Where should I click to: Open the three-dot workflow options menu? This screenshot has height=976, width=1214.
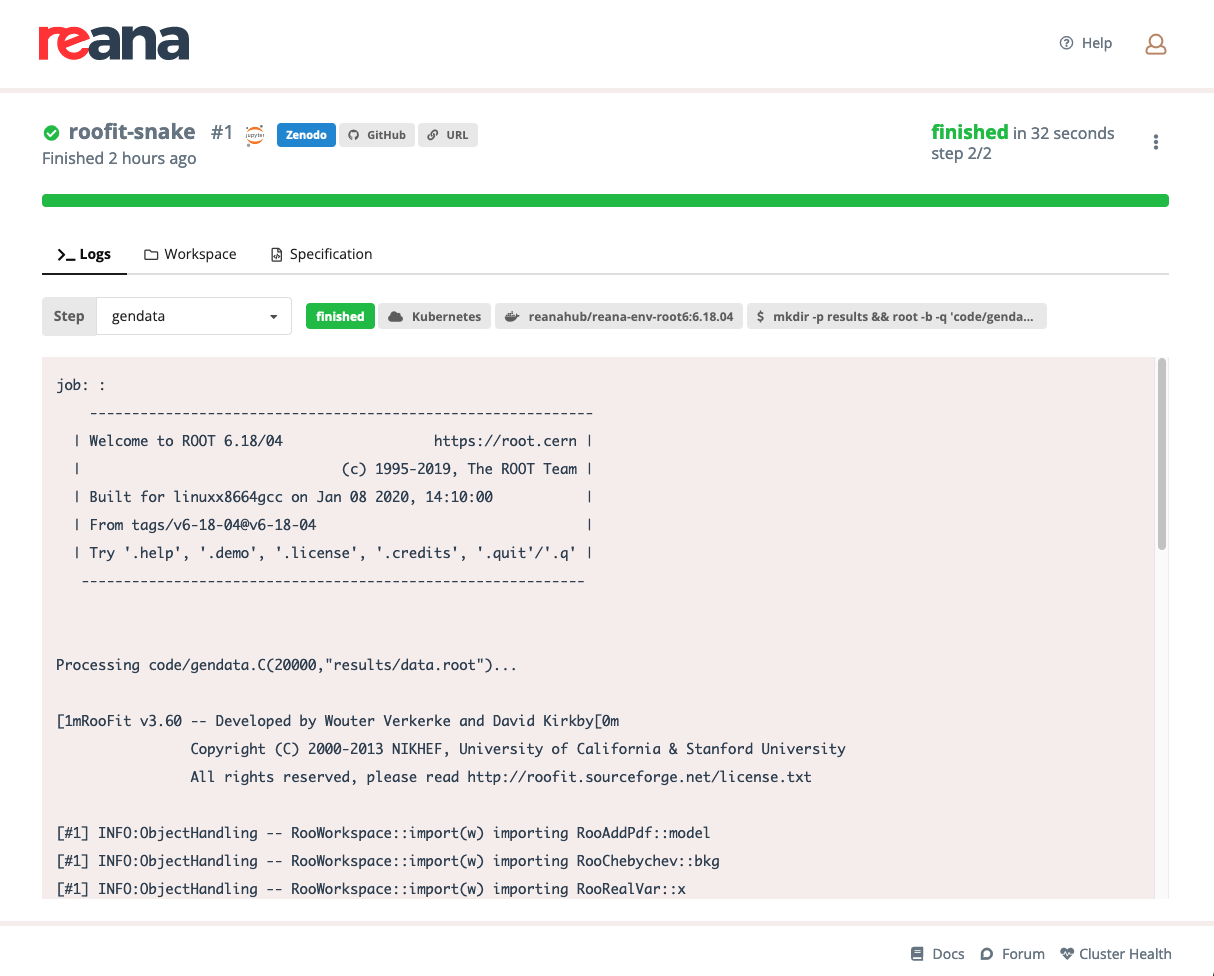coord(1155,141)
